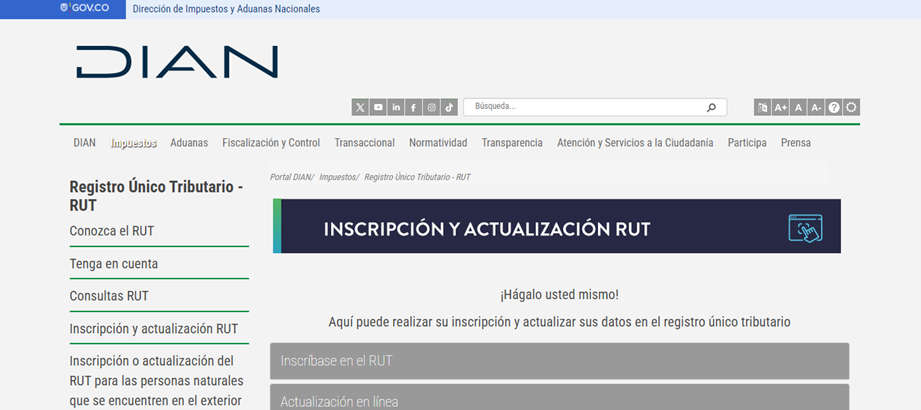921x410 pixels.
Task: Open the TikTok icon
Action: pos(449,107)
